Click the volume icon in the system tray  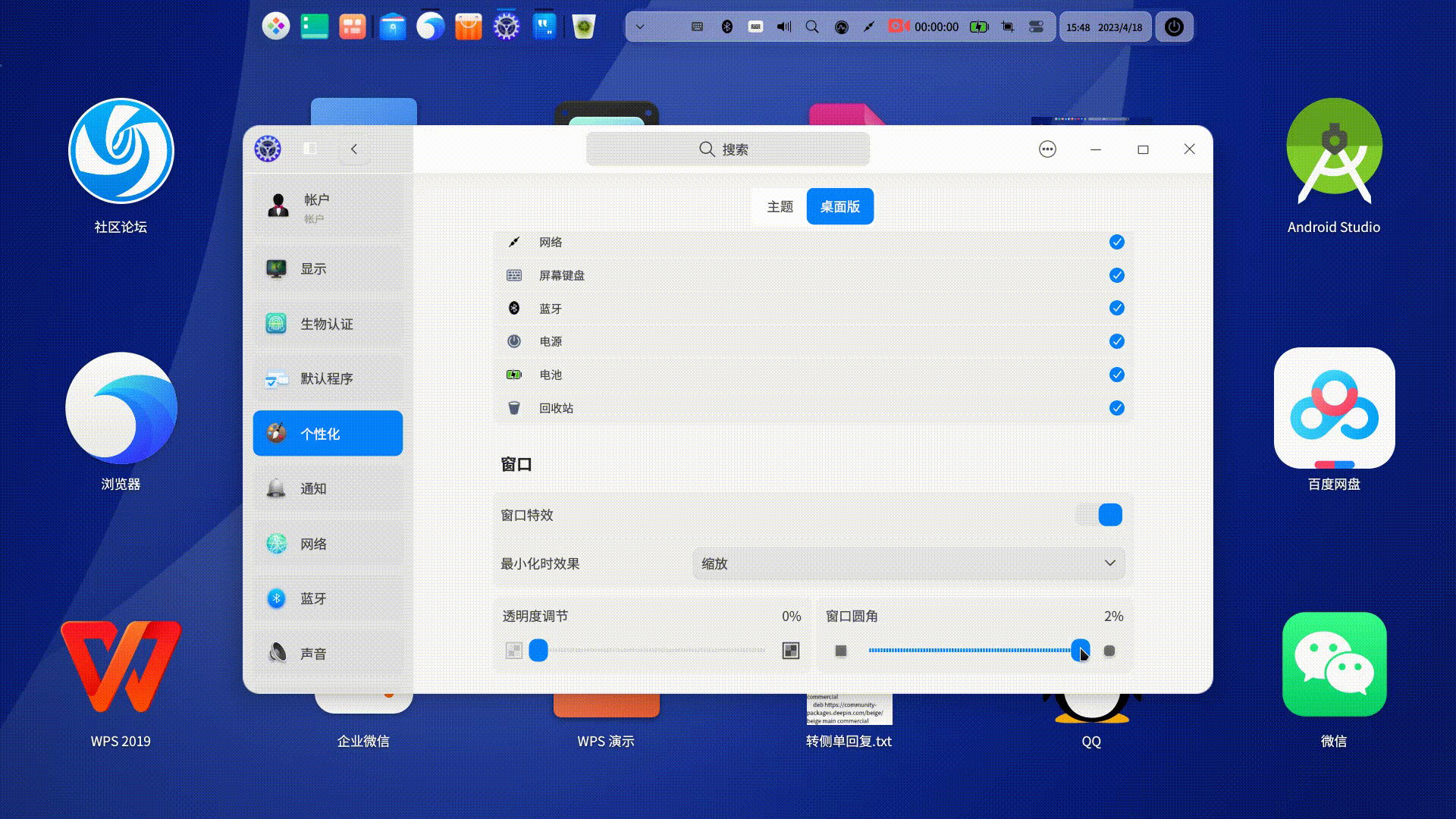tap(783, 26)
